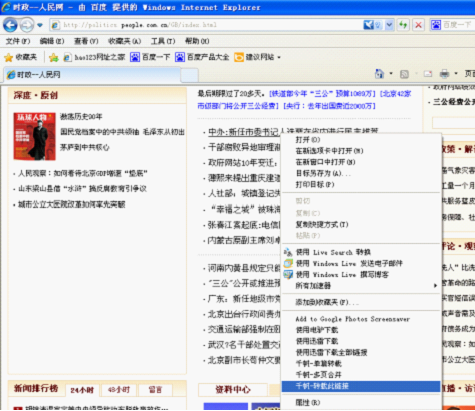Open the 查看(V) menu
This screenshot has height=411, width=475.
86,41
